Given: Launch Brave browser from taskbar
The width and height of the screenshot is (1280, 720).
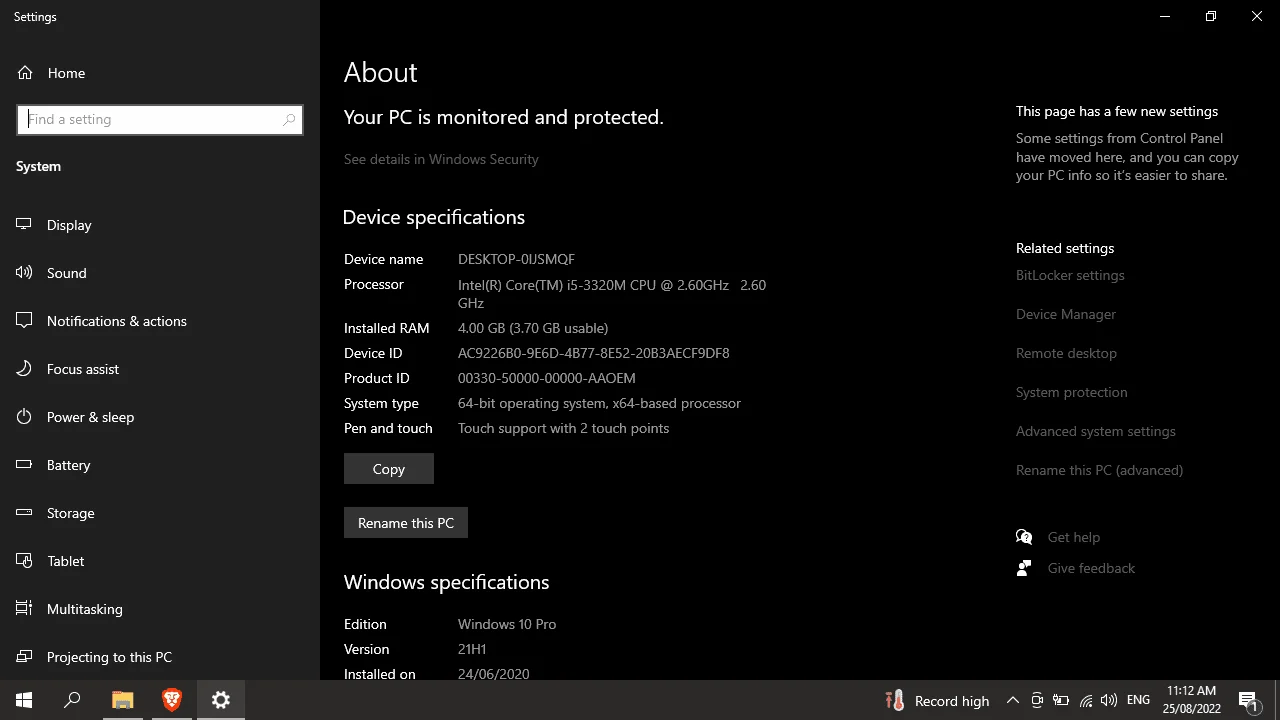Looking at the screenshot, I should (x=172, y=700).
